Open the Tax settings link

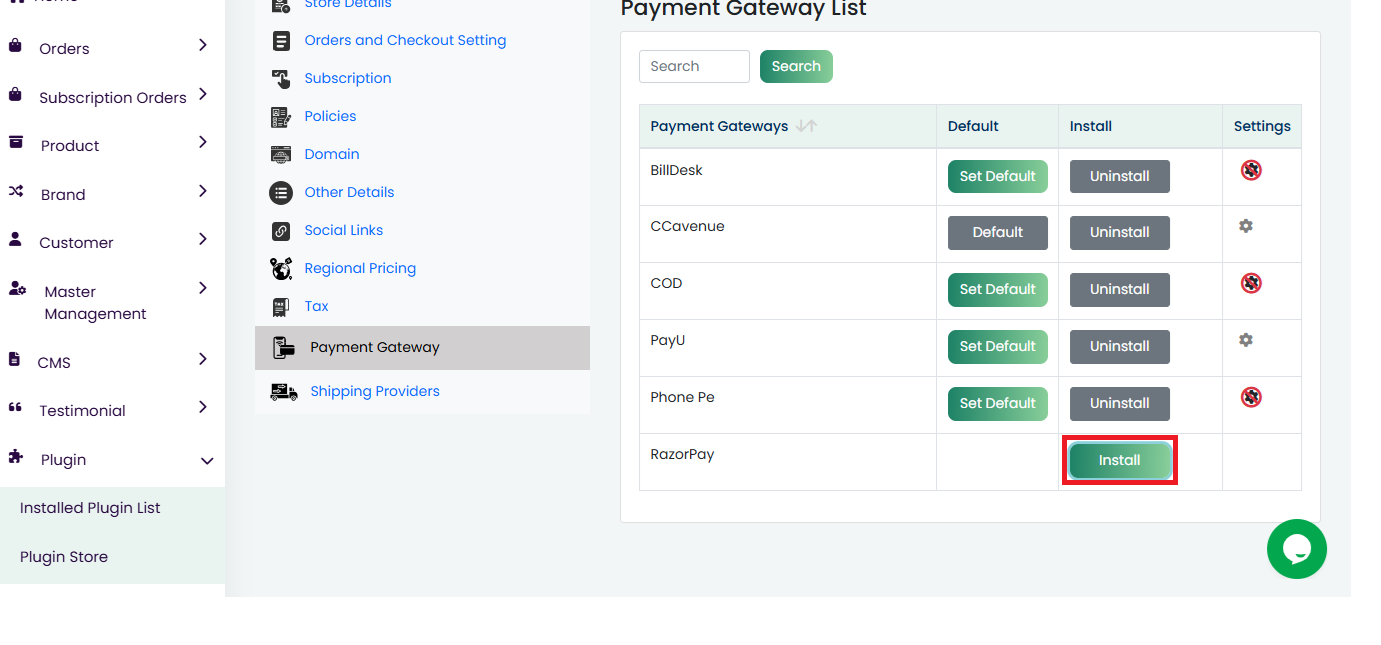click(x=316, y=306)
